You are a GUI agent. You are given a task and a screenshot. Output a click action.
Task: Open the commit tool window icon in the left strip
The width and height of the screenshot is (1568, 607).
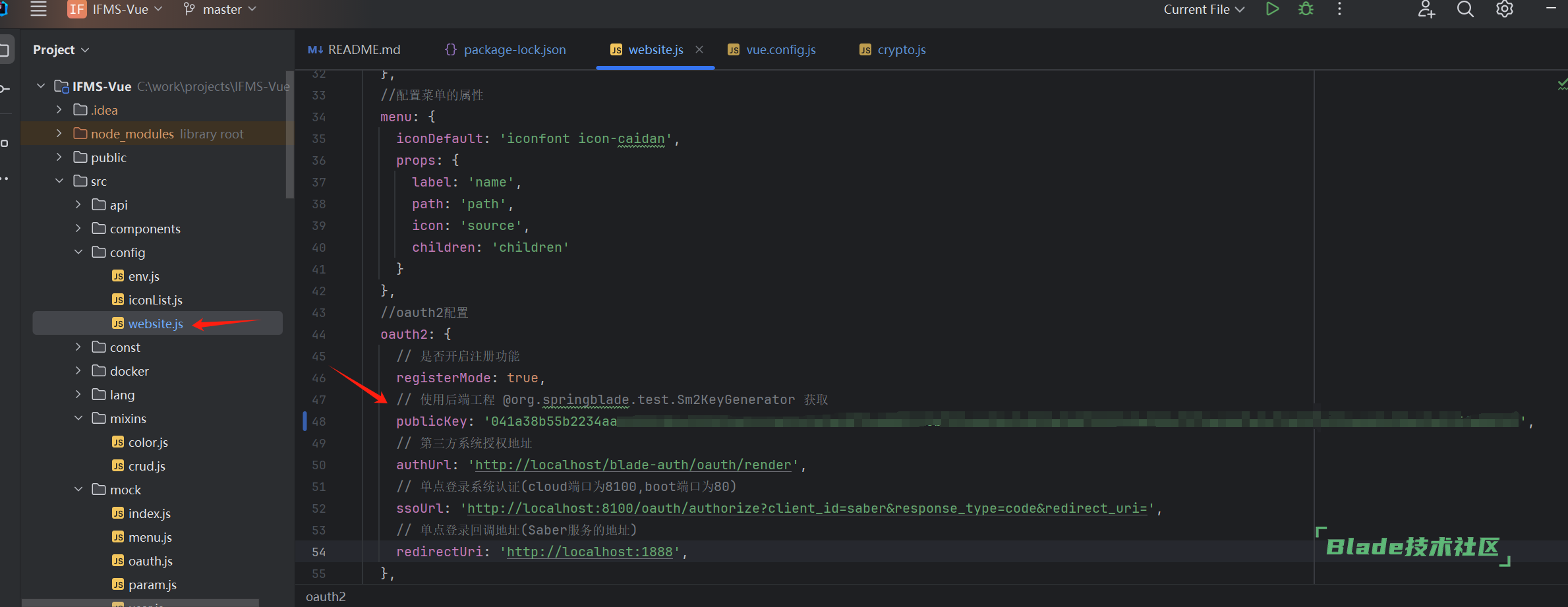[x=5, y=88]
